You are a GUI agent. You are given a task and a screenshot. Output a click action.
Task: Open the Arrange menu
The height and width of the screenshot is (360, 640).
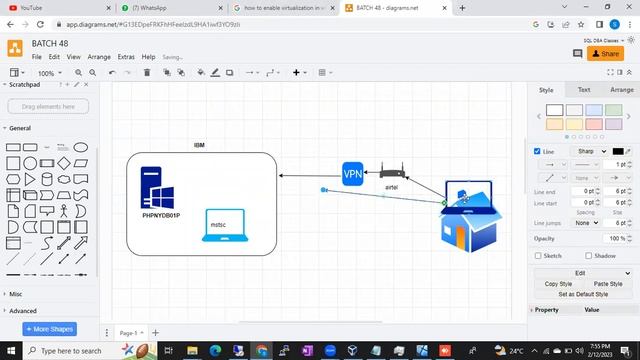pyautogui.click(x=99, y=57)
